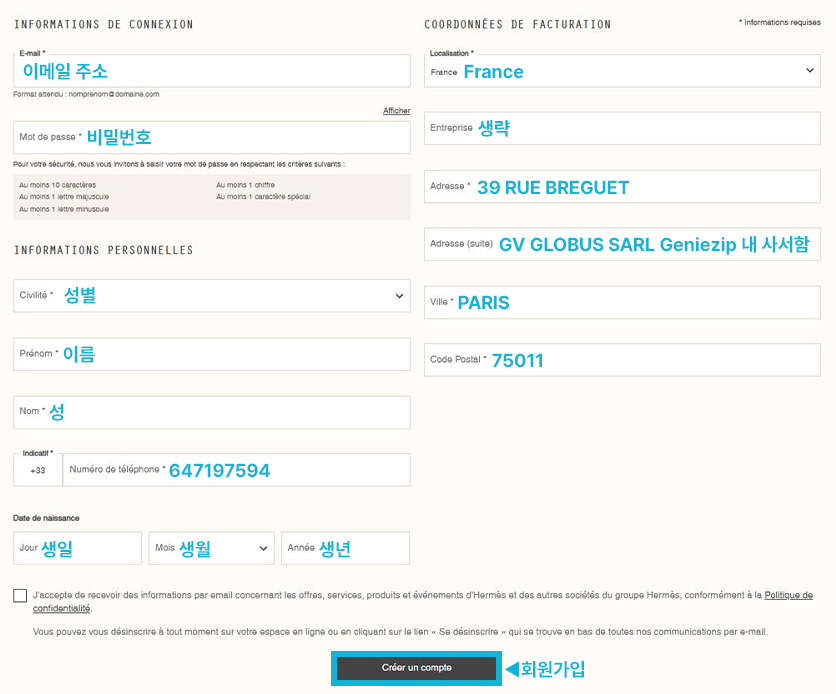
Task: Click 'Au moins 1 lettre majuscule' text
Action: [64, 197]
